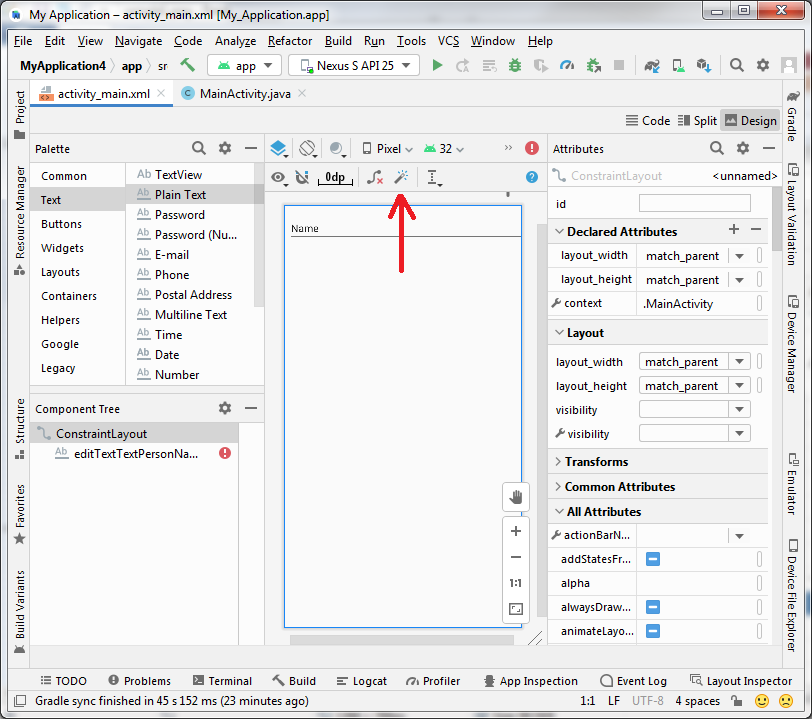
Task: Open the Tools menu
Action: pyautogui.click(x=411, y=41)
